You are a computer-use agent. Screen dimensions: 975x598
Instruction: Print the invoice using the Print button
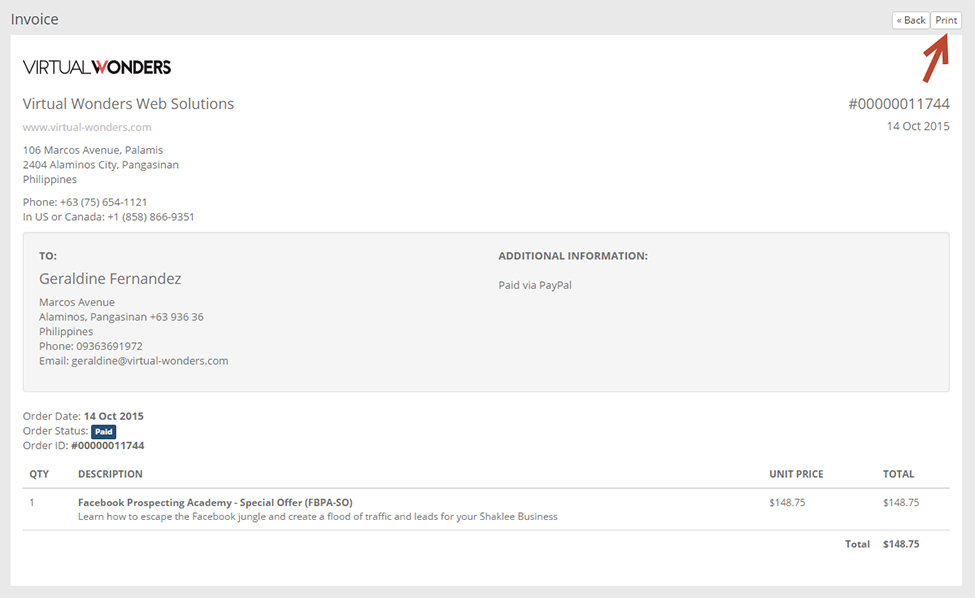point(946,20)
